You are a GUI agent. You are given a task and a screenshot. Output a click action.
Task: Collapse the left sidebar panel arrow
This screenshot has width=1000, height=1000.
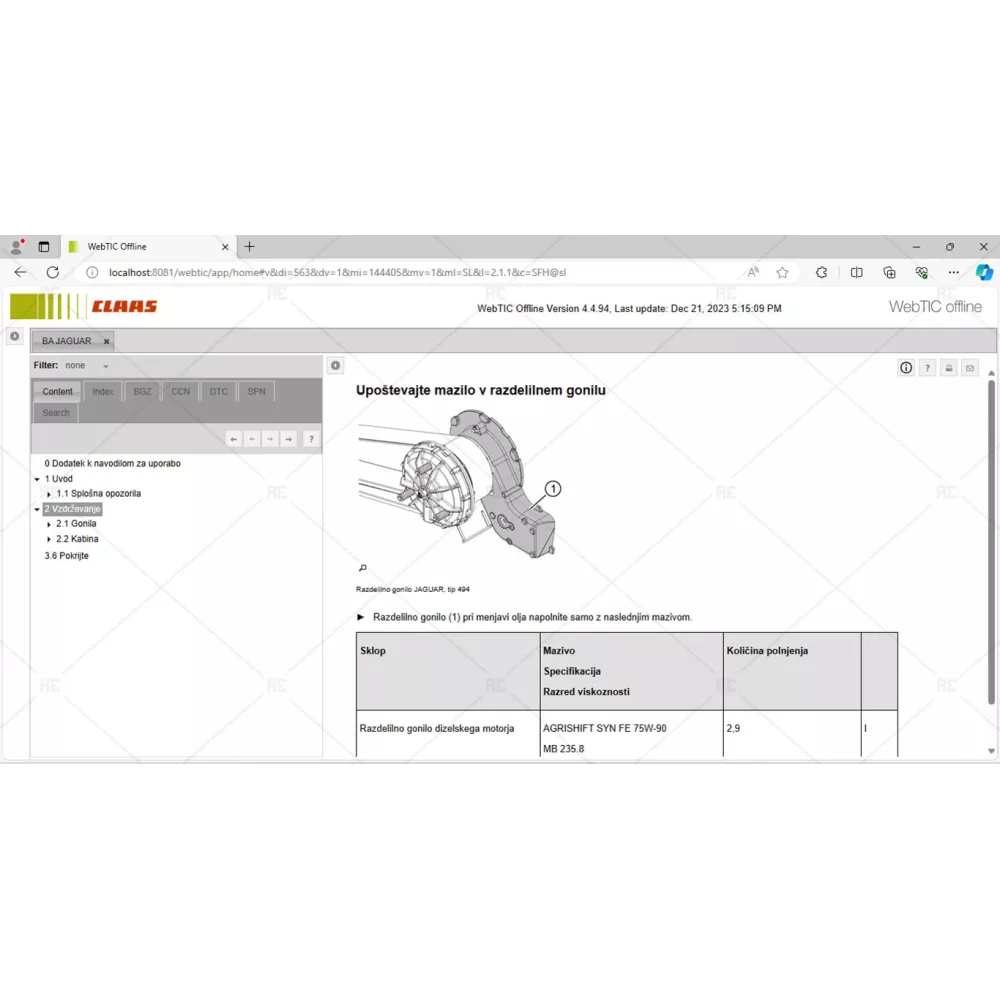click(15, 337)
